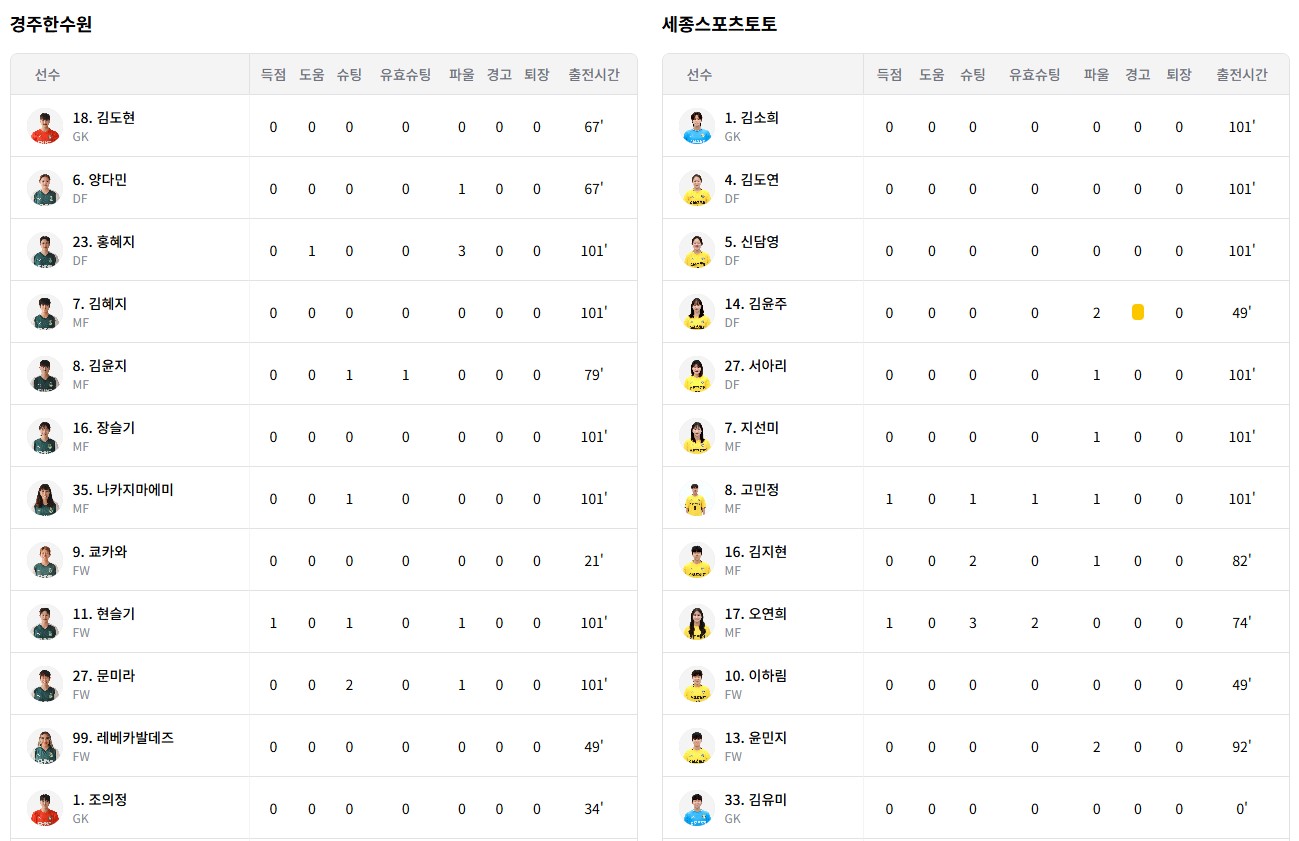Select 장슬기's profile picture
The width and height of the screenshot is (1299, 841).
45,436
